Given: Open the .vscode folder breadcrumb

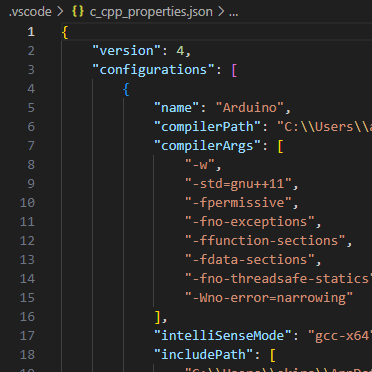Looking at the screenshot, I should pyautogui.click(x=30, y=12).
